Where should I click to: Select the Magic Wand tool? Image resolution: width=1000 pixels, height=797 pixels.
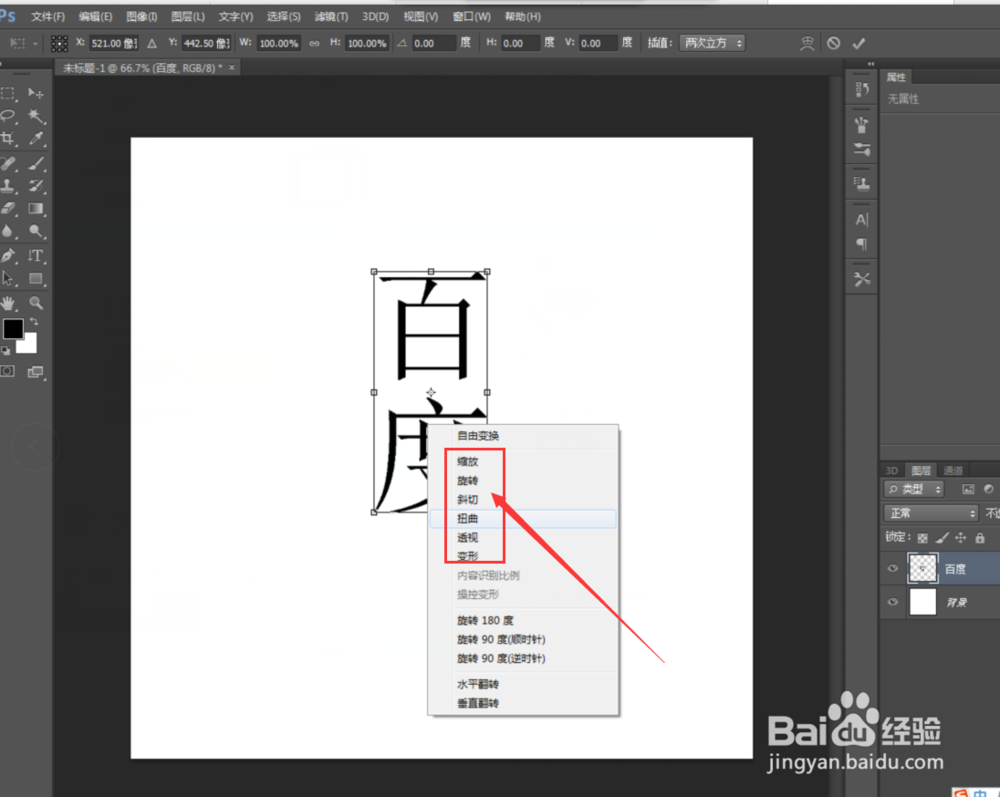point(36,116)
